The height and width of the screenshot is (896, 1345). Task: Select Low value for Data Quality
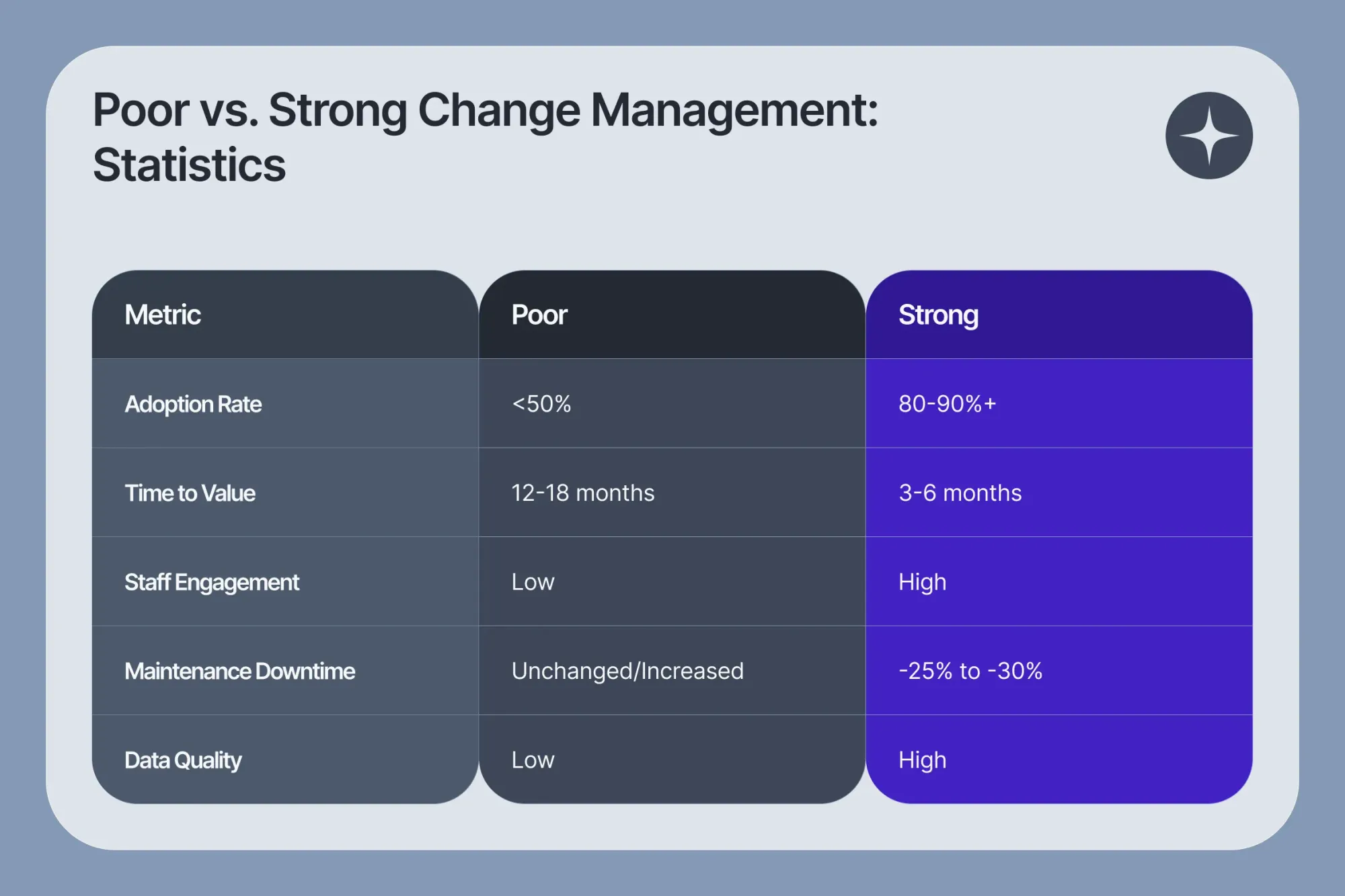[533, 760]
